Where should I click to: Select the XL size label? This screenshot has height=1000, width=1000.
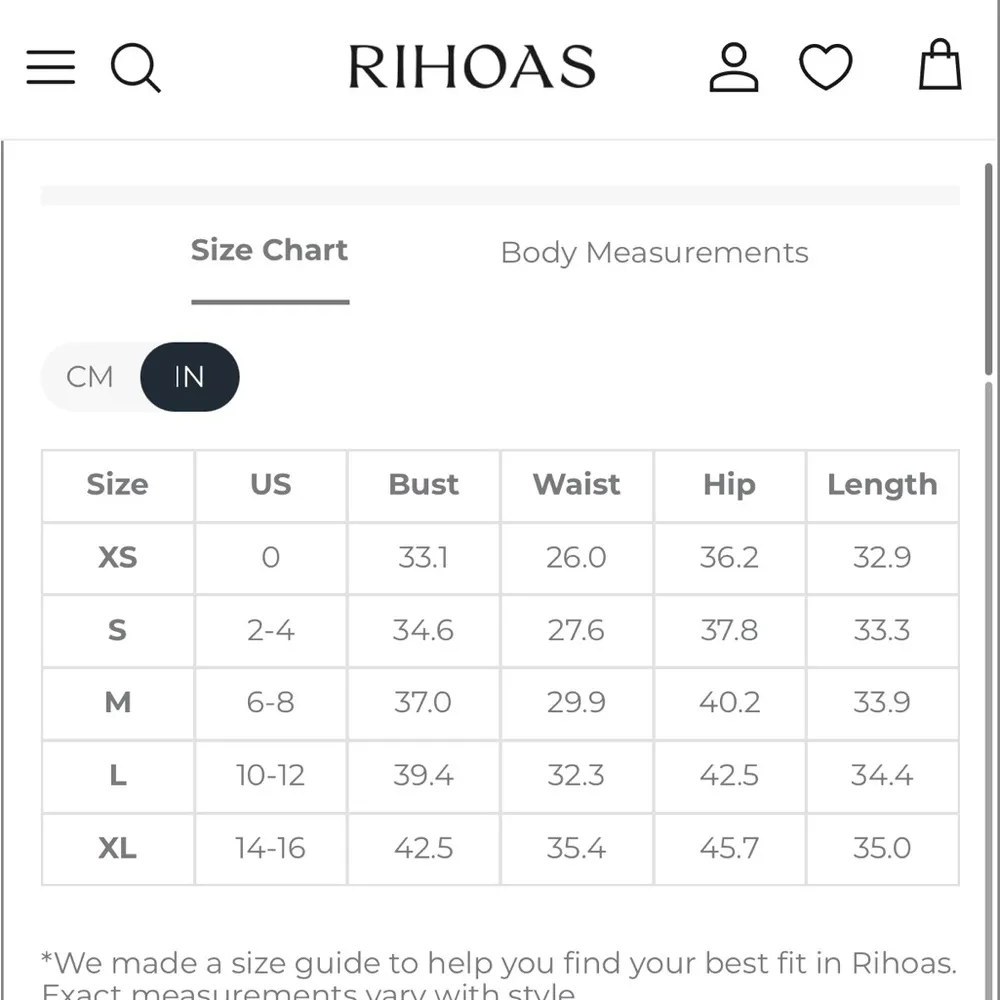(x=117, y=848)
